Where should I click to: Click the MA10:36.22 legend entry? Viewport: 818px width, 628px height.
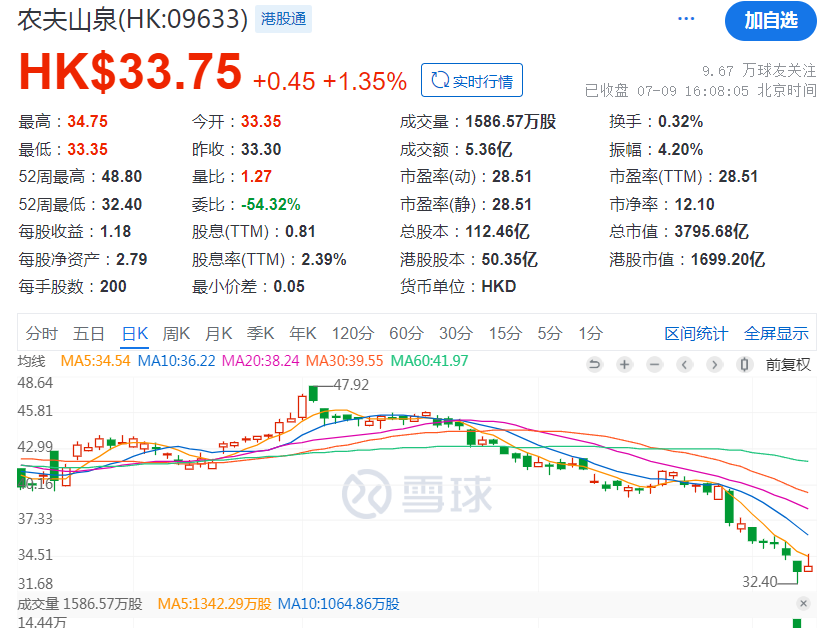click(x=176, y=361)
